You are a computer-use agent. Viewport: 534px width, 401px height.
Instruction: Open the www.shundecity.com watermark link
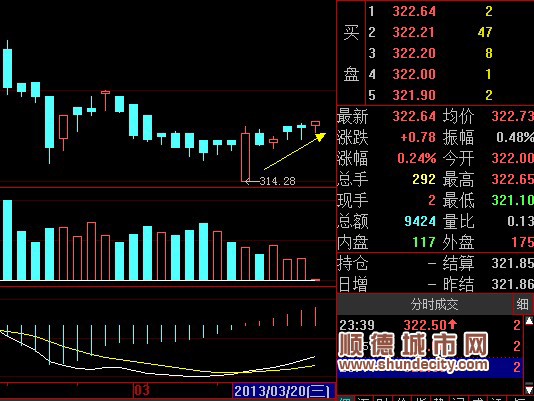click(x=413, y=365)
